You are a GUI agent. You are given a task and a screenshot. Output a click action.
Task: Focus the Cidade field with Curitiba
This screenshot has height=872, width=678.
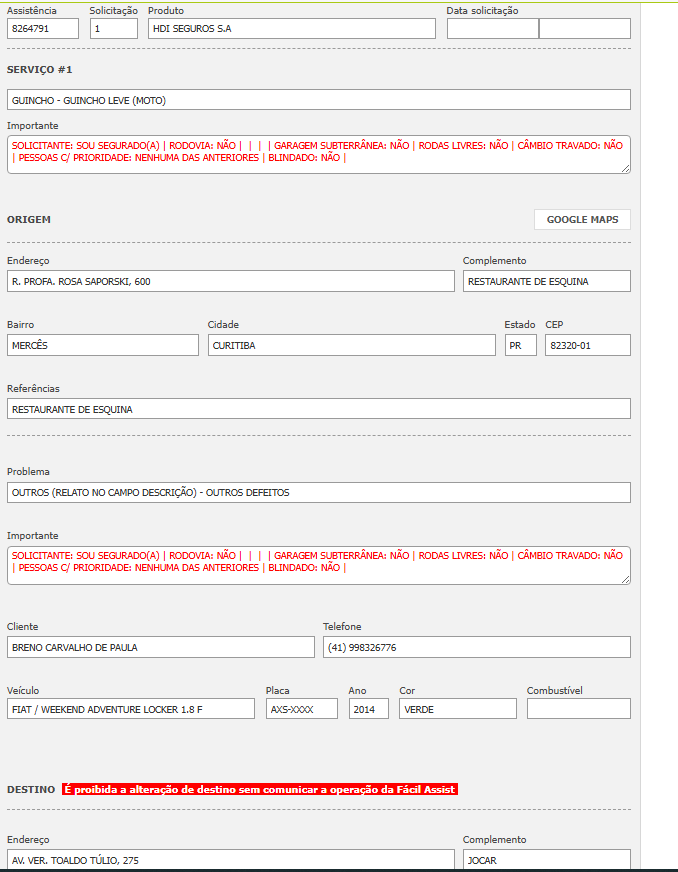[x=351, y=345]
